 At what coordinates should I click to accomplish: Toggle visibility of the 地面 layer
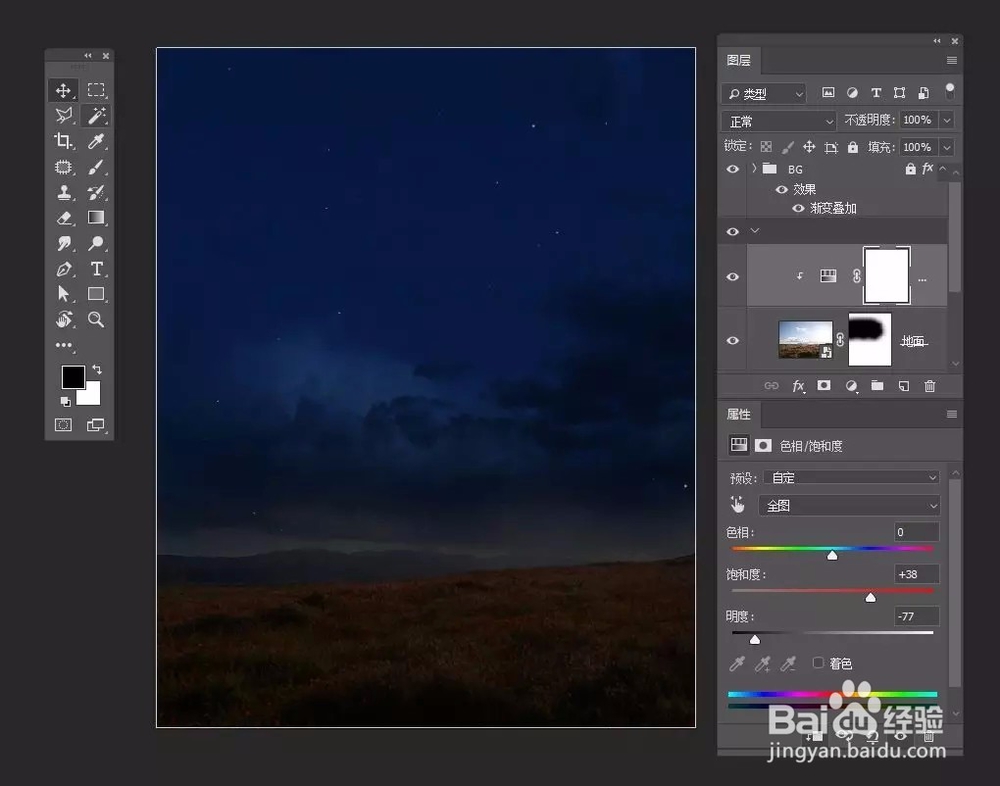coord(732,339)
